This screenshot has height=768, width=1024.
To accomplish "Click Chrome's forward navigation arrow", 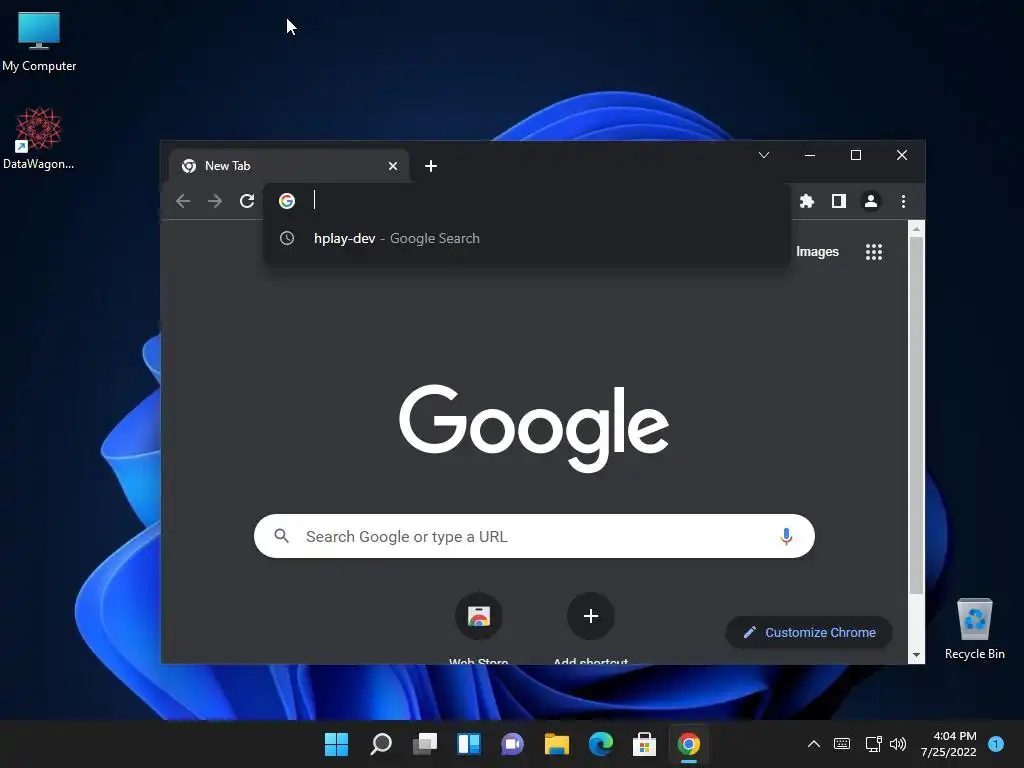I will click(x=215, y=201).
